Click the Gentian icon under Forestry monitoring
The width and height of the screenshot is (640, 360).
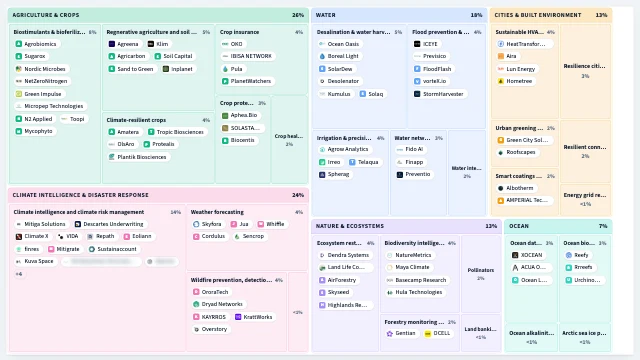pyautogui.click(x=389, y=333)
